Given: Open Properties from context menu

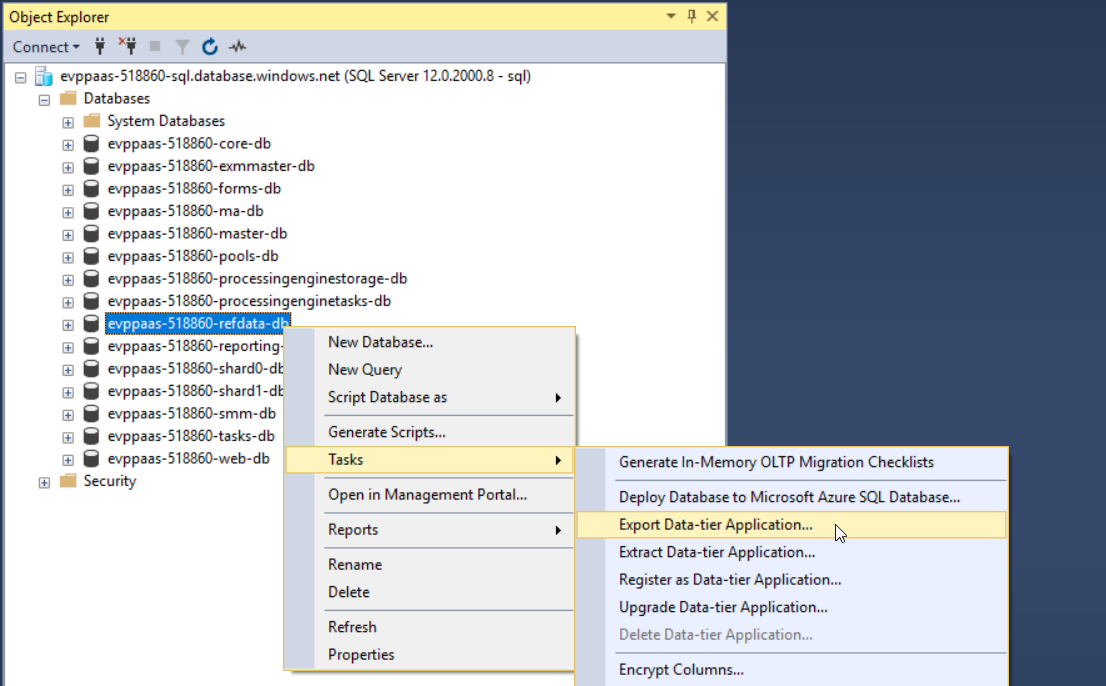Looking at the screenshot, I should pyautogui.click(x=430, y=654).
